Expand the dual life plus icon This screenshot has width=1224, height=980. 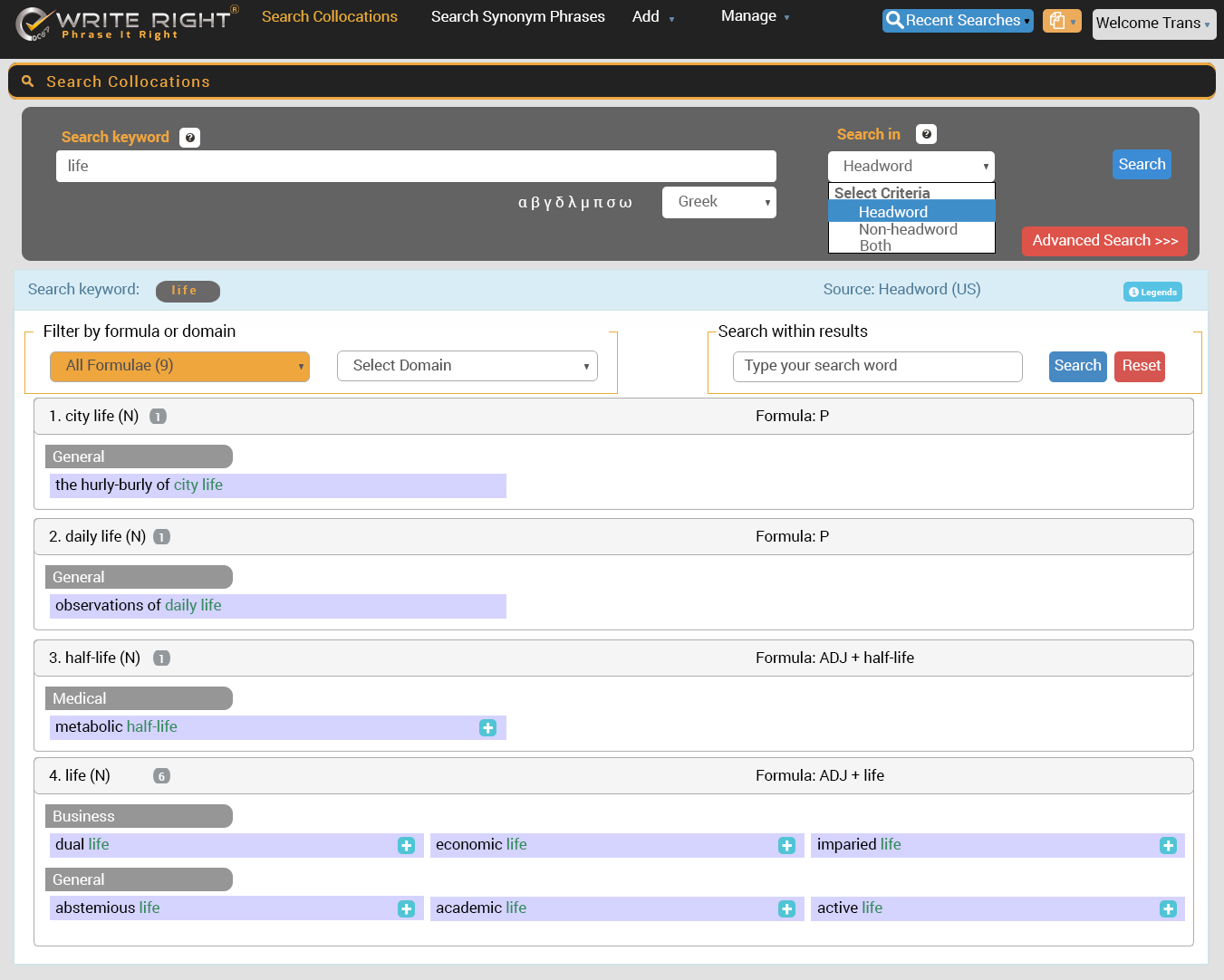(406, 846)
